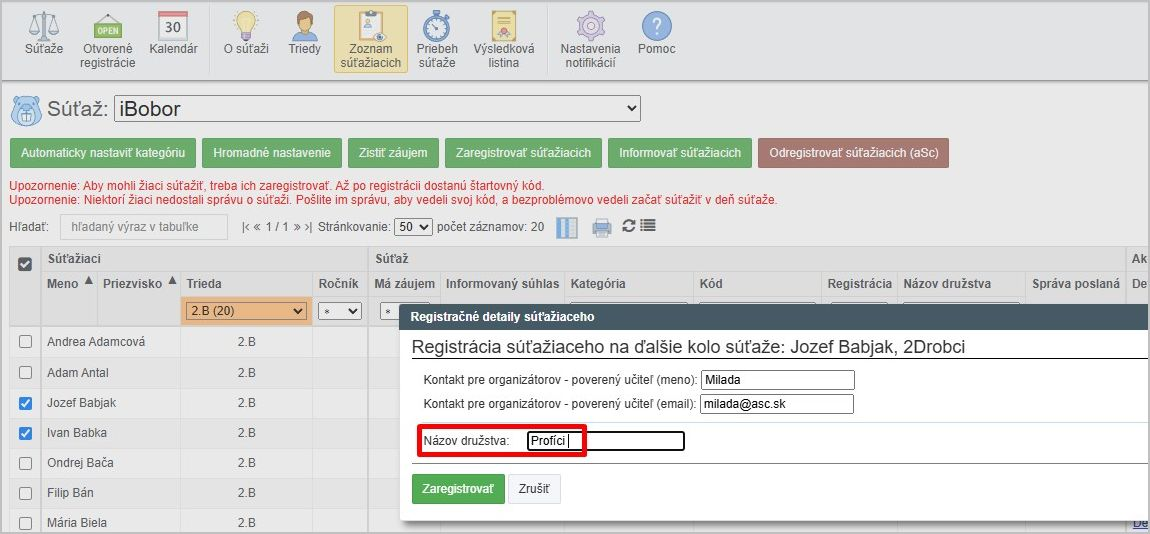Open the Stránkovanie page size dropdown
This screenshot has height=534, width=1150.
click(412, 227)
